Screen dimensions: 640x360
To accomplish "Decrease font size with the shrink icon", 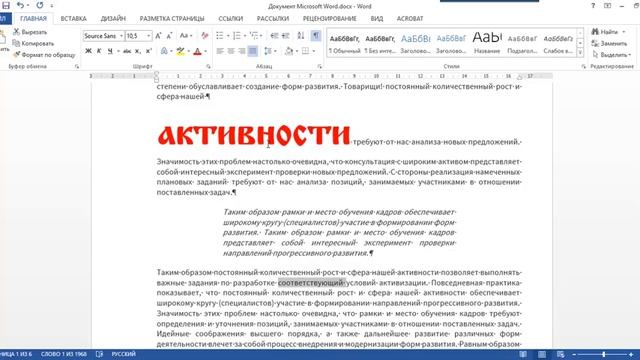I will click(169, 36).
